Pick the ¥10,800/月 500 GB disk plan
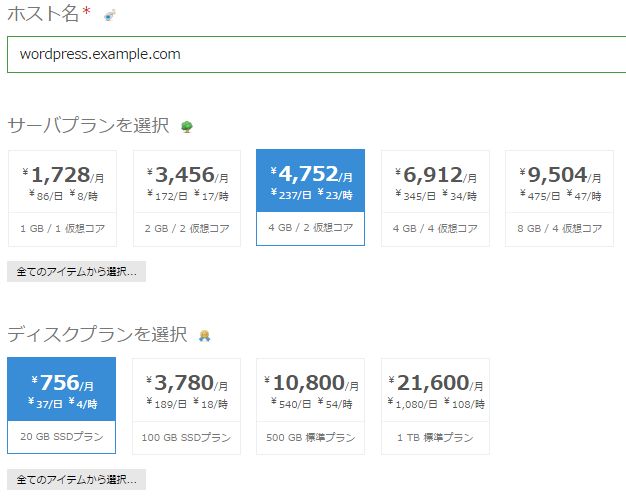Viewport: 626px width, 501px height. click(x=311, y=405)
